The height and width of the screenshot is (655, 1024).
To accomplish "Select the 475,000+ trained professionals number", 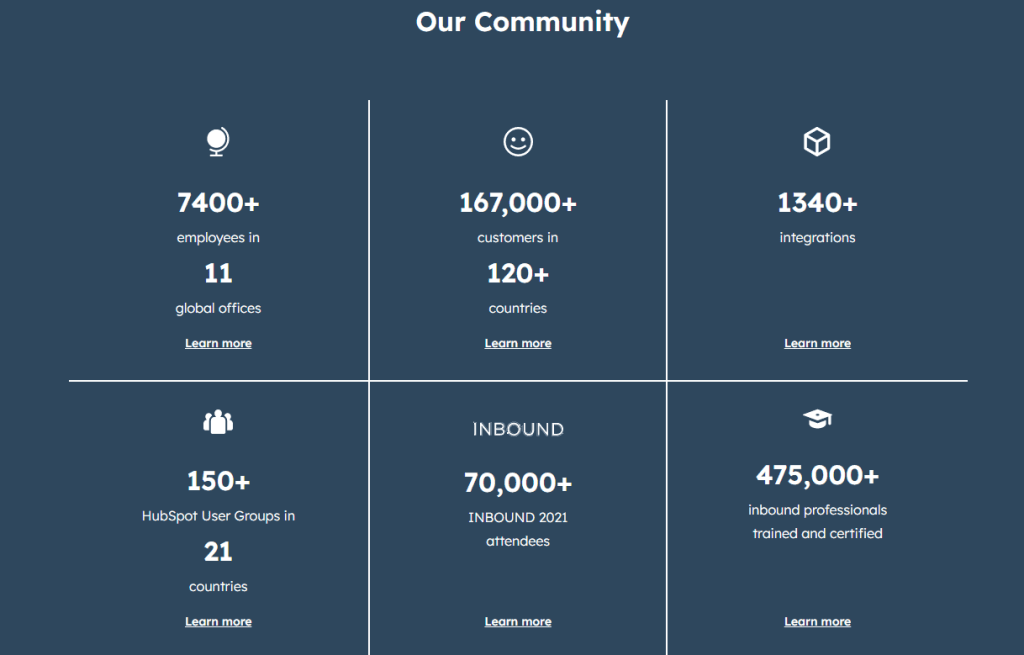I will [x=817, y=475].
